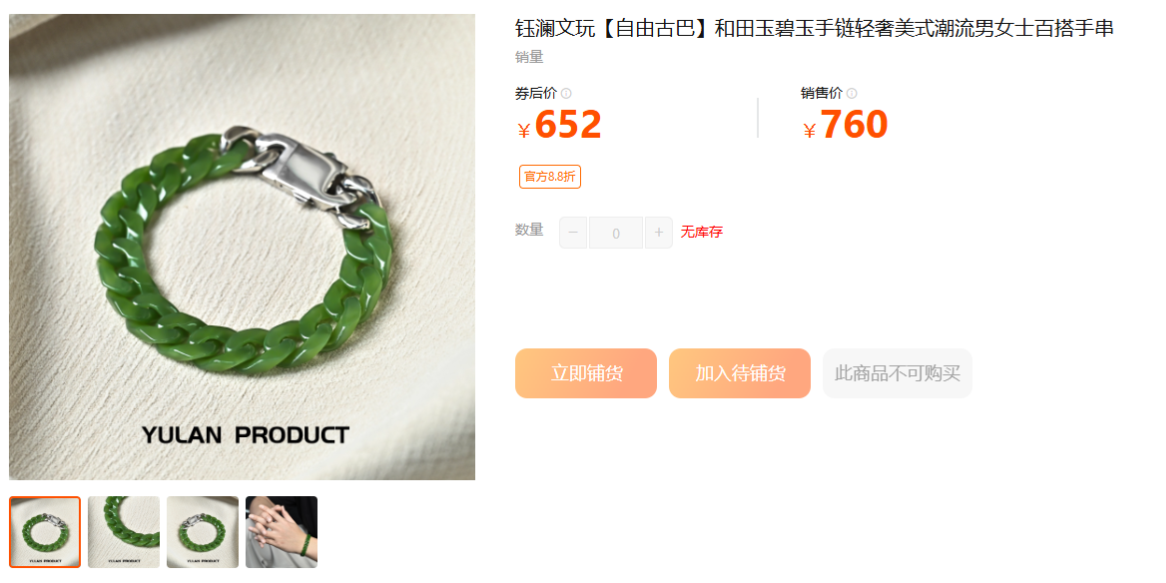Click the main bracelet product image
Image resolution: width=1166 pixels, height=583 pixels.
tap(242, 247)
